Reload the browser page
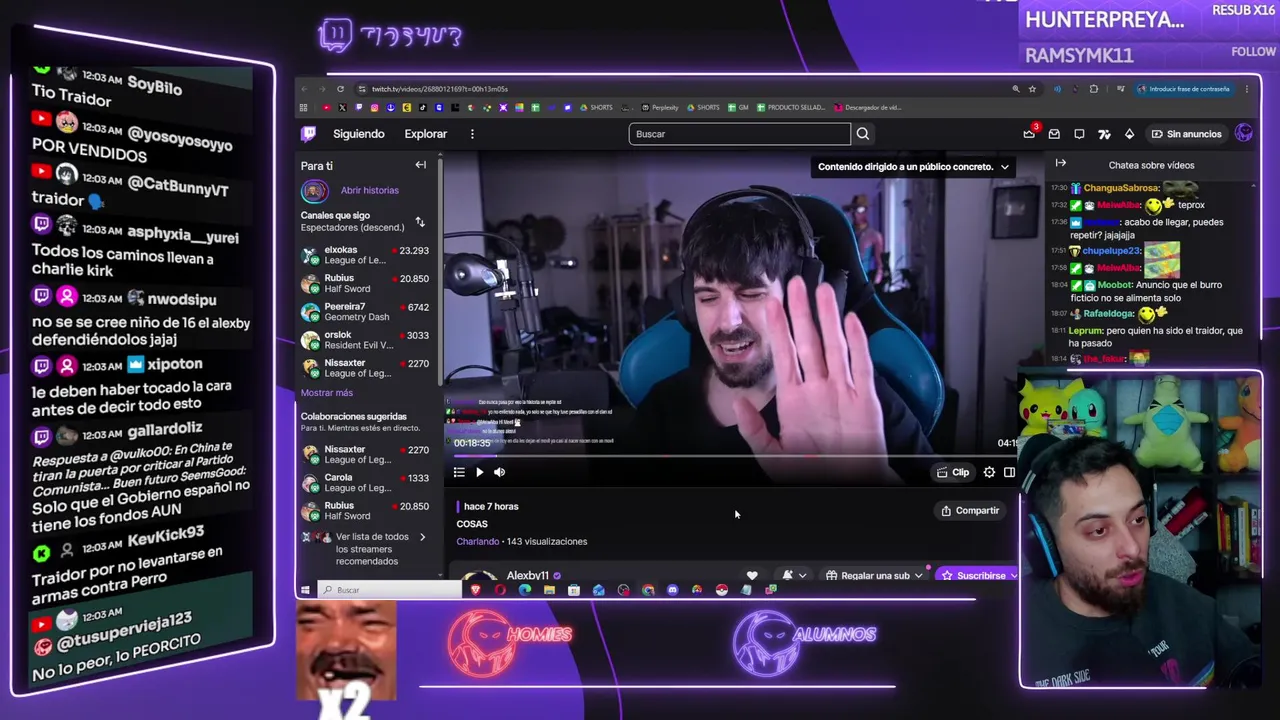 (x=340, y=89)
